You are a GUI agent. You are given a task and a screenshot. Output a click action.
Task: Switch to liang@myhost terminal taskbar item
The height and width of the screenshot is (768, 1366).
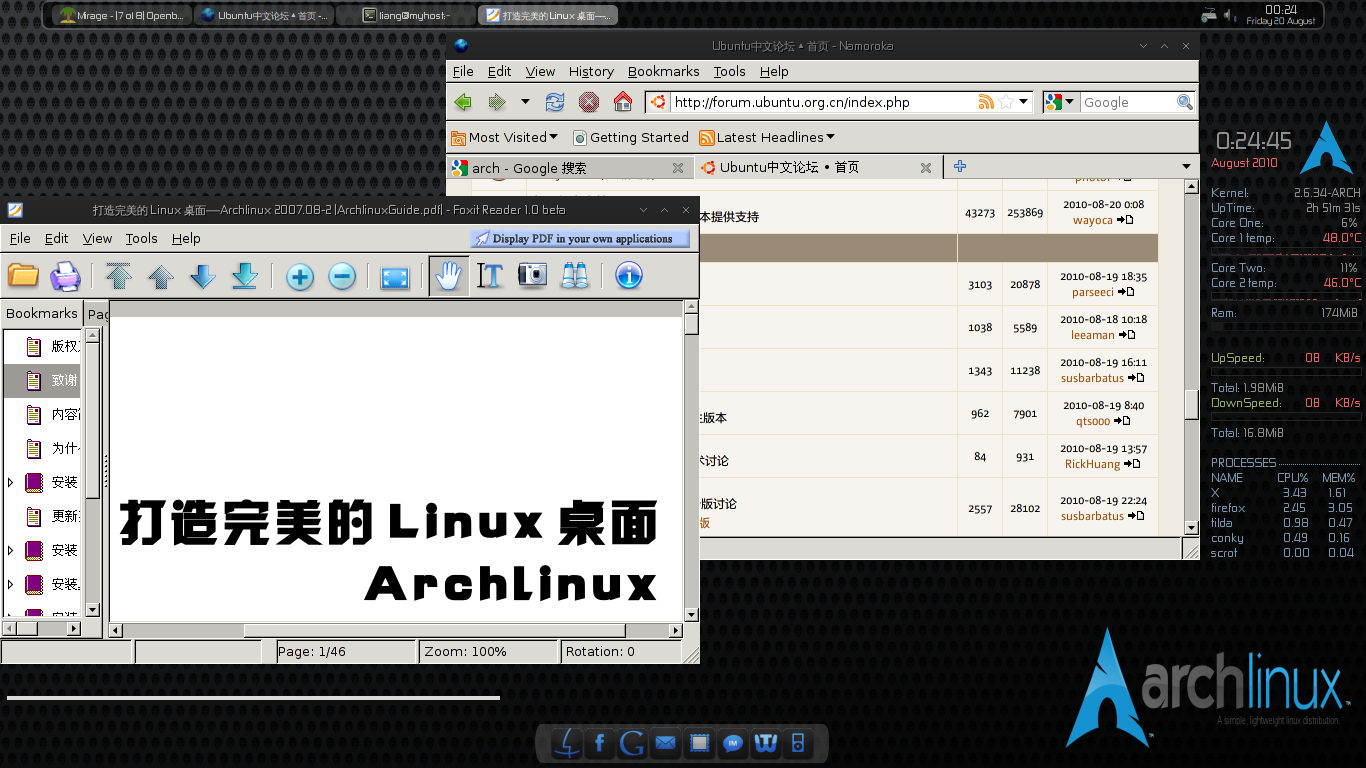(404, 15)
